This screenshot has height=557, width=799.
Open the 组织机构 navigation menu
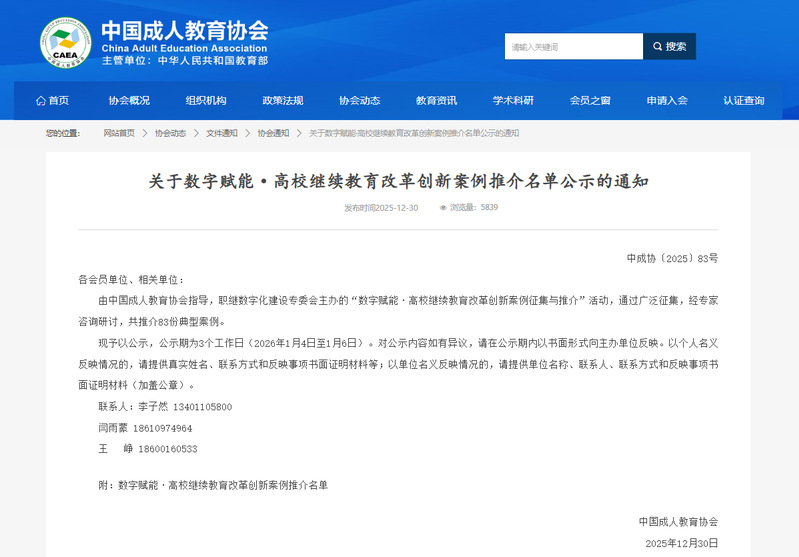coord(206,101)
